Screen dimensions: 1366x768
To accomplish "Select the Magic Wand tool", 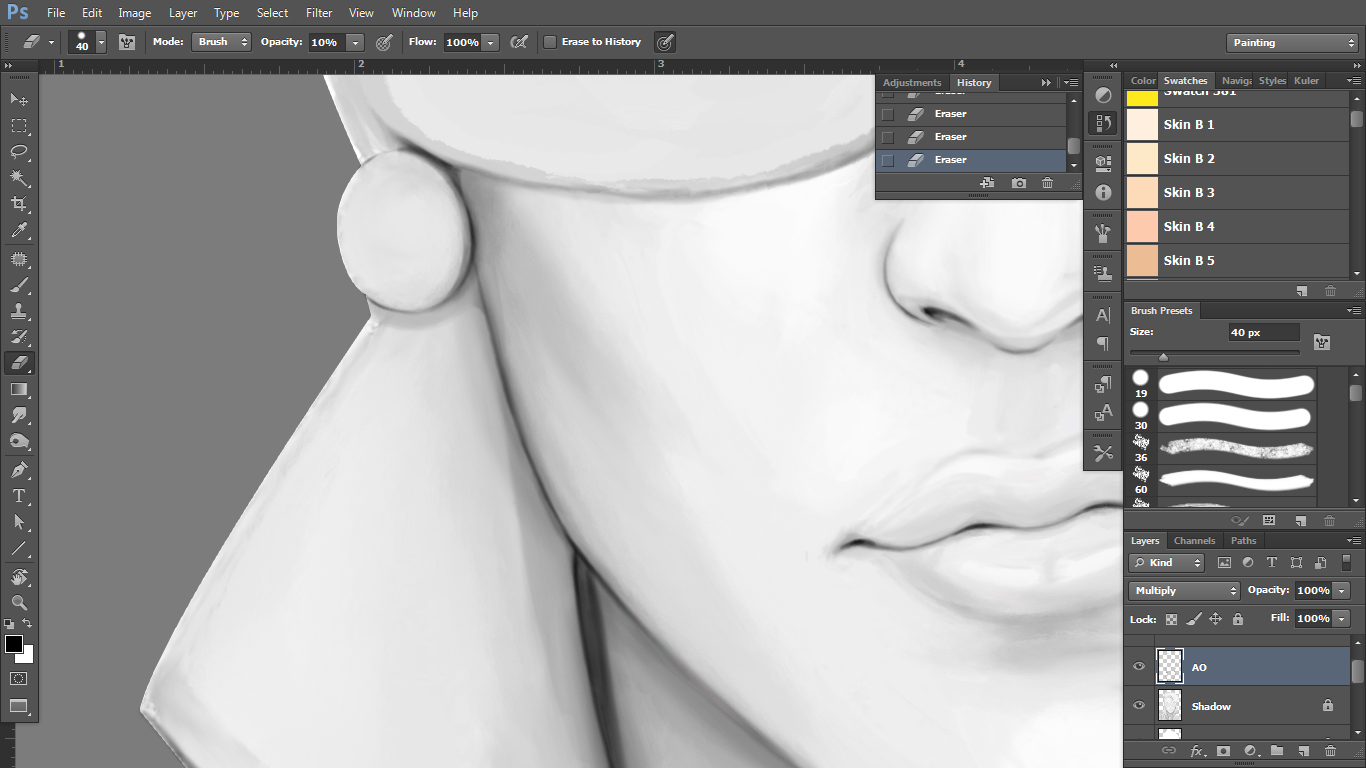I will click(x=19, y=178).
